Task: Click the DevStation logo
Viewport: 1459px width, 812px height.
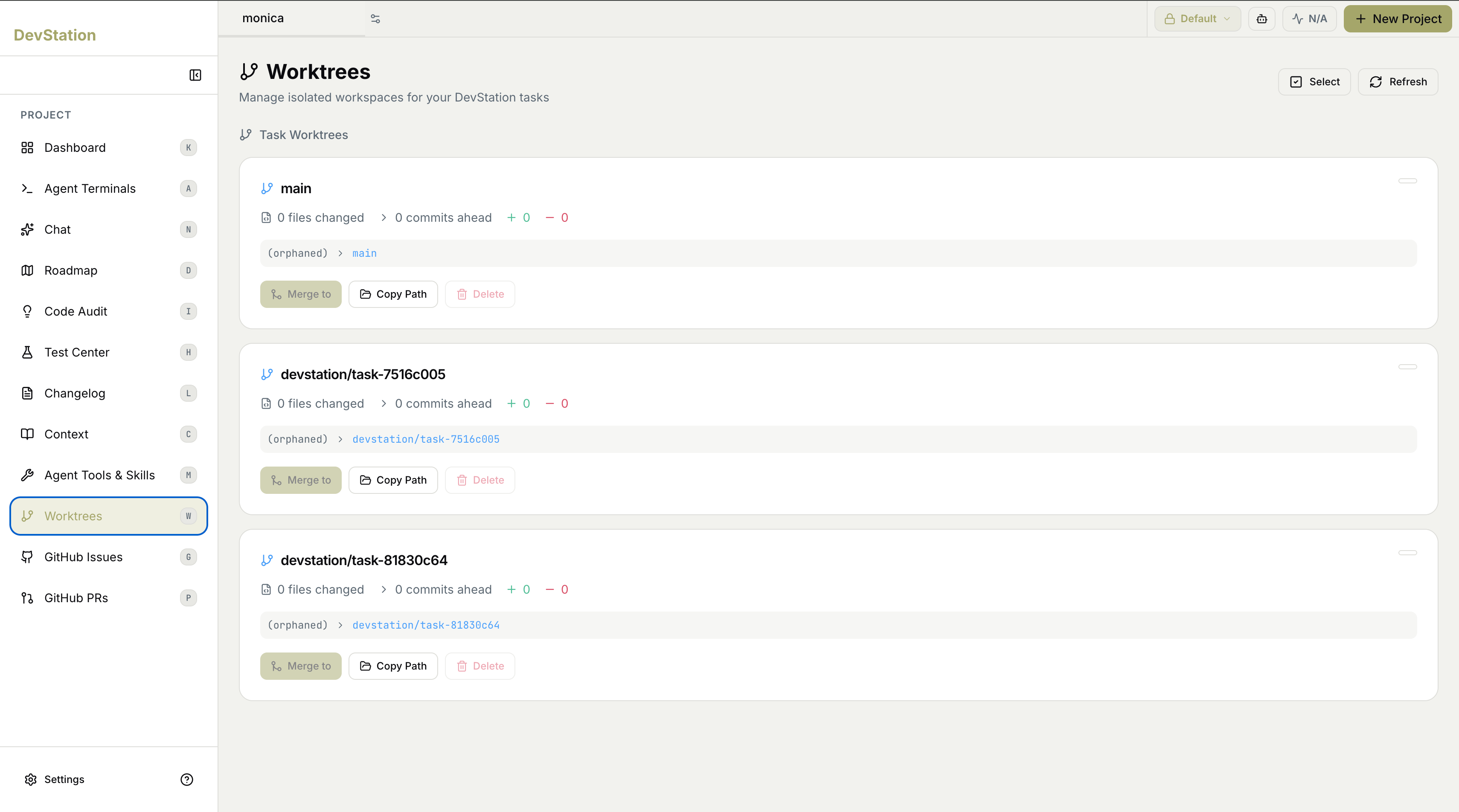Action: (x=54, y=35)
